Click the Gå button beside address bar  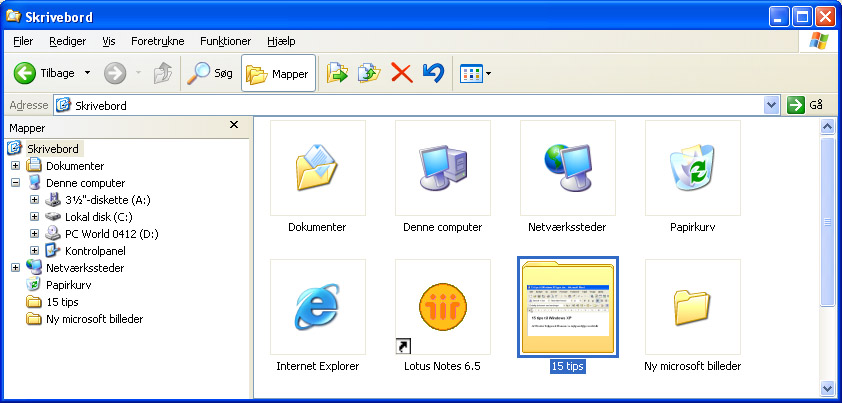[806, 105]
